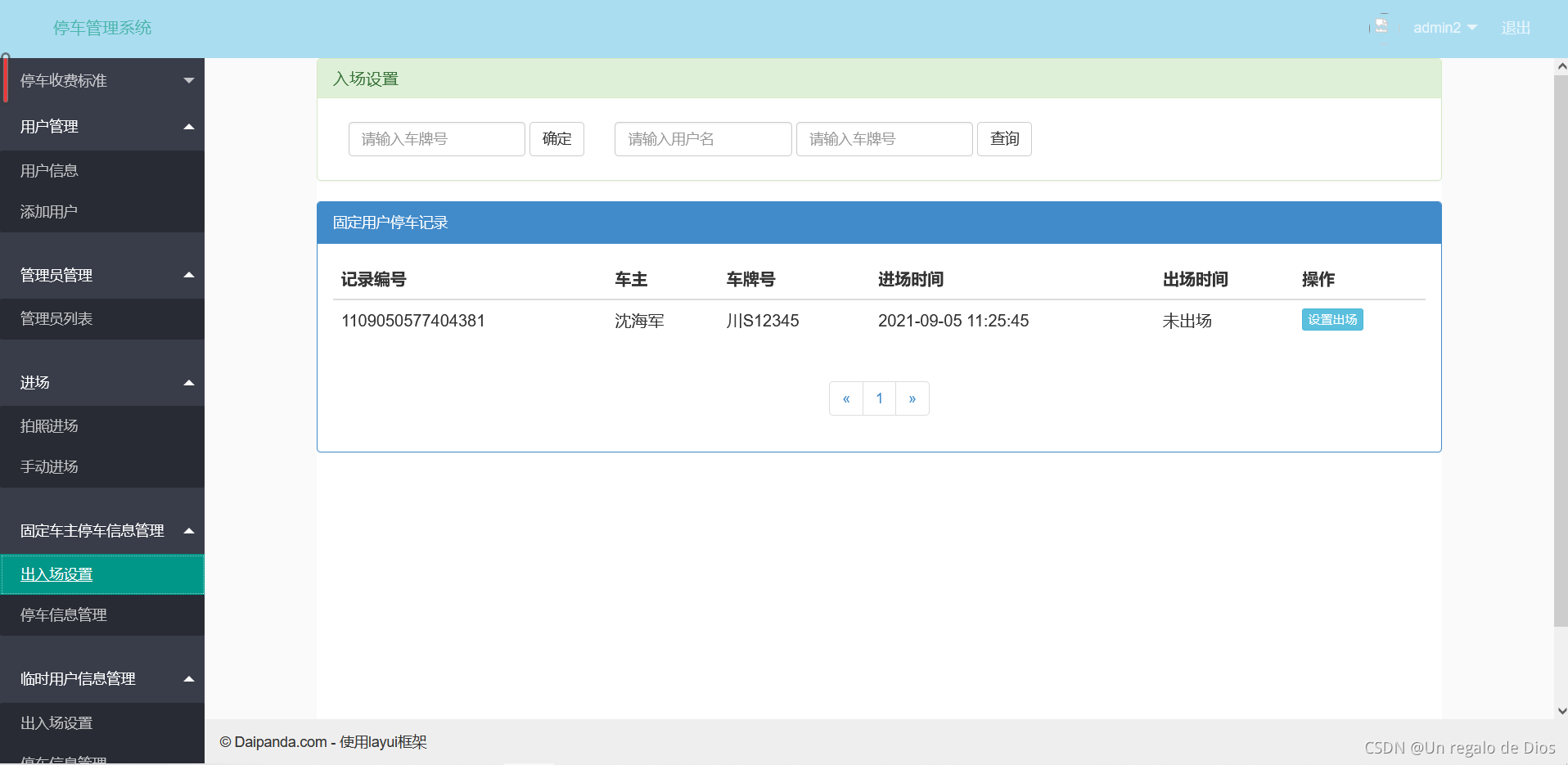Click plate number 川S12345 cell
The height and width of the screenshot is (765, 1568).
click(763, 321)
